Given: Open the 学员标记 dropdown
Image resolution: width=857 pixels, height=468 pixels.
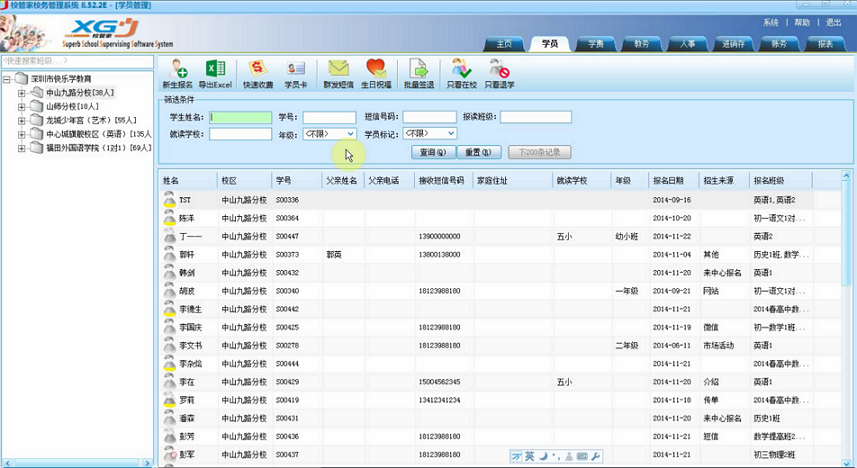Looking at the screenshot, I should point(430,133).
